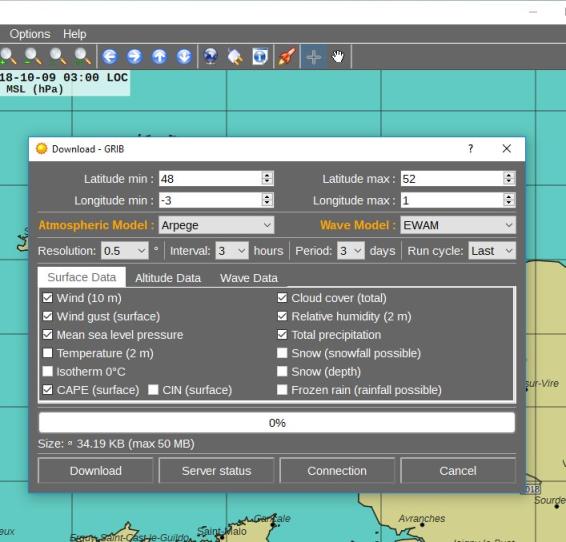Image resolution: width=566 pixels, height=542 pixels.
Task: Click the blue info icon in toolbar
Action: [x=260, y=57]
